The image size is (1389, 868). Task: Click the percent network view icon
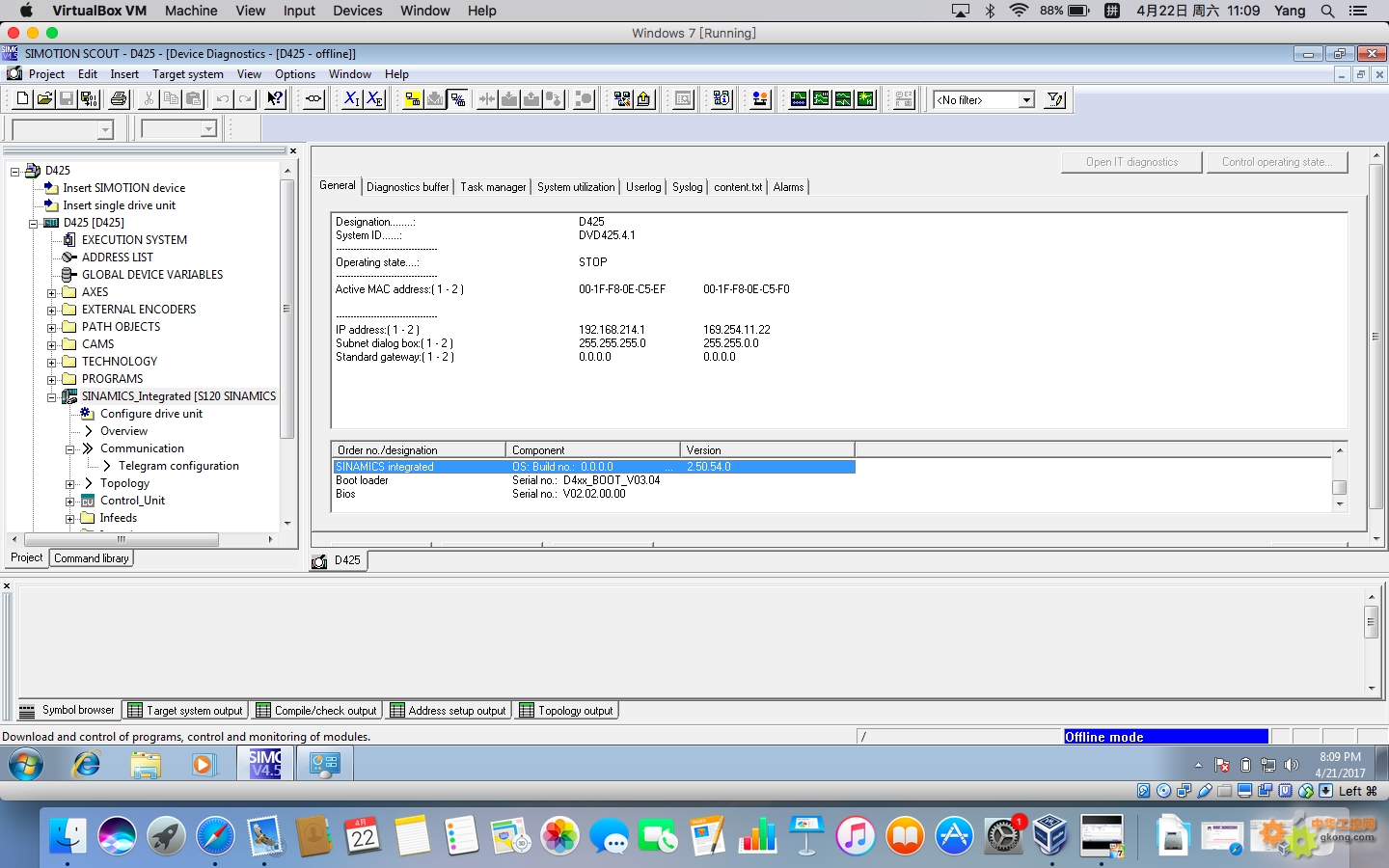[x=457, y=98]
